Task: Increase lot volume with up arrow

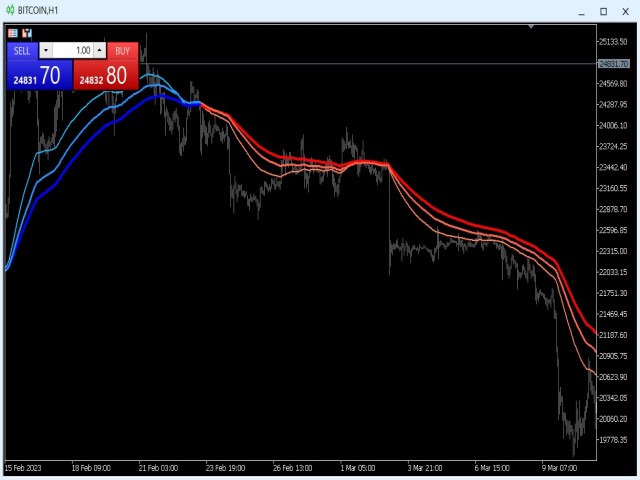Action: coord(100,51)
